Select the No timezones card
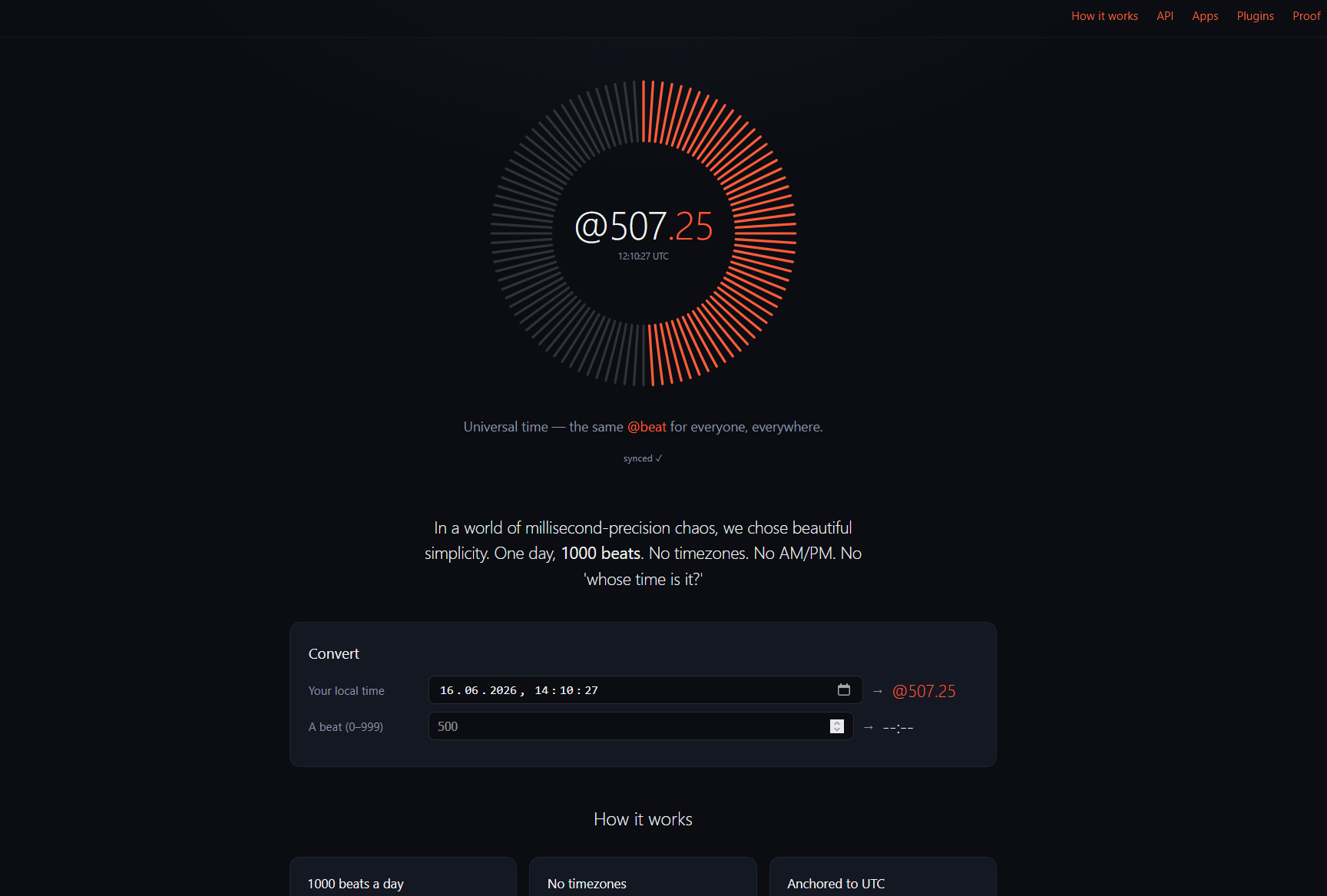1327x896 pixels. click(x=643, y=877)
